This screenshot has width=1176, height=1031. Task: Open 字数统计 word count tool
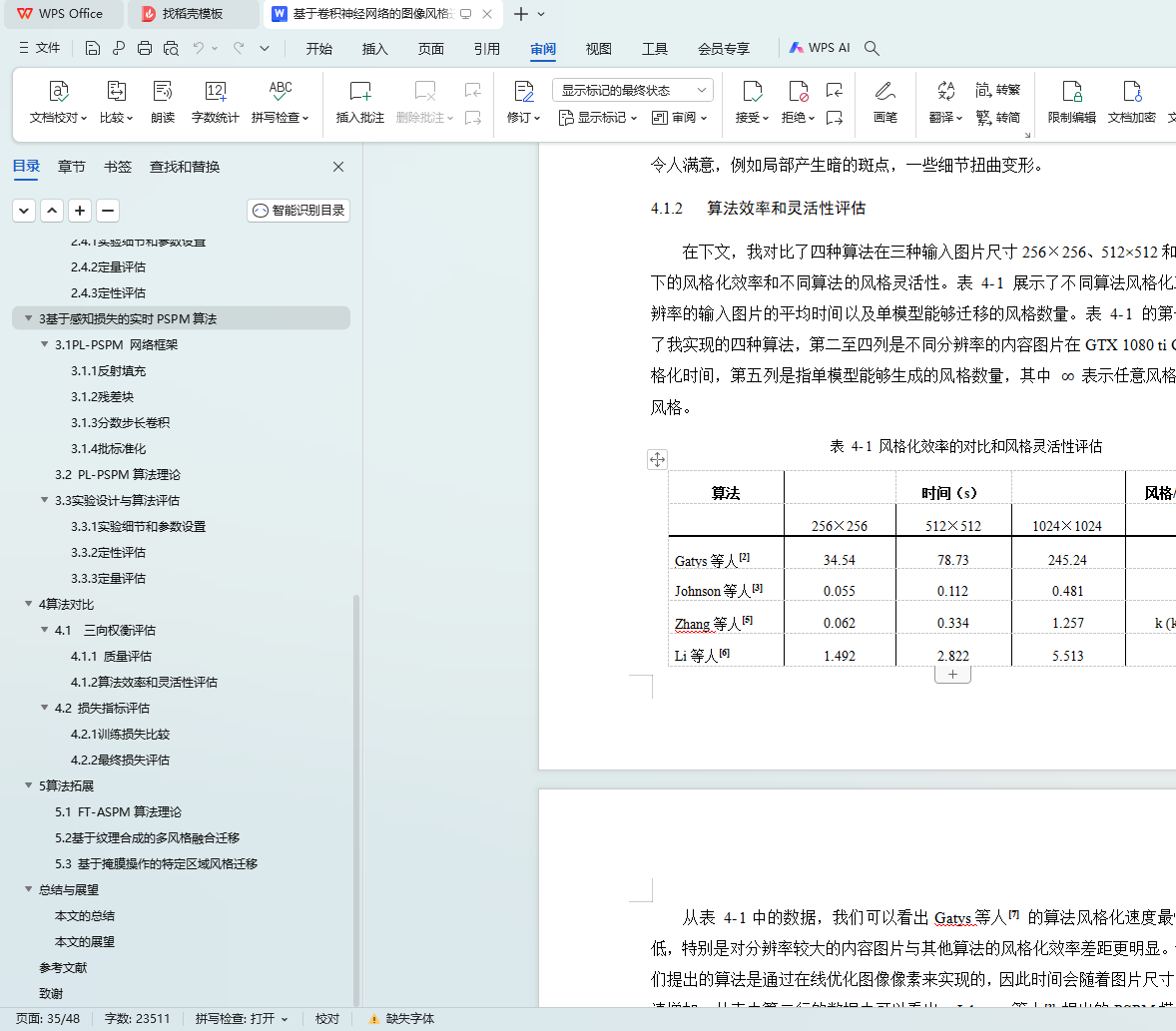[216, 102]
